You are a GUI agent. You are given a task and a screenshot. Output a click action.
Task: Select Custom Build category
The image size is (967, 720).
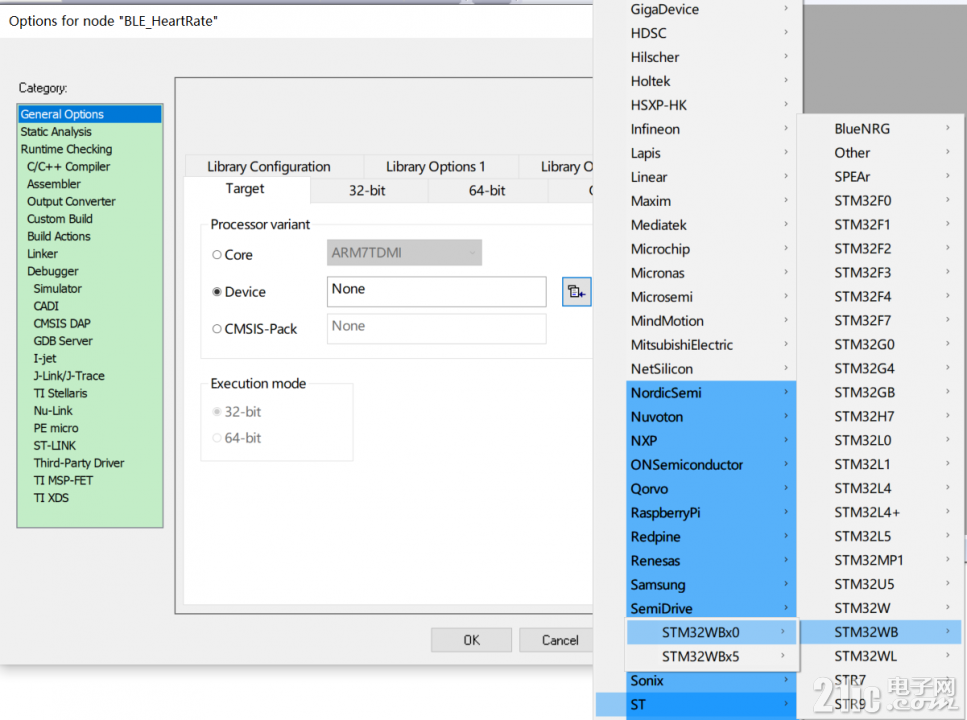pos(90,218)
